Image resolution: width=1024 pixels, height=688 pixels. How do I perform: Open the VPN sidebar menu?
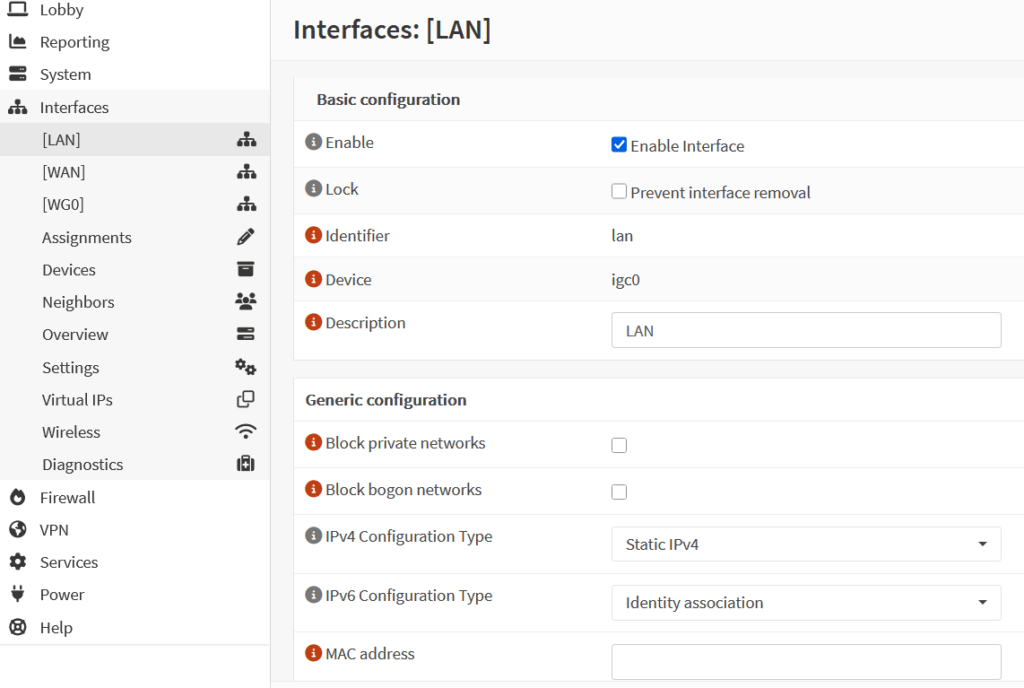pyautogui.click(x=54, y=530)
